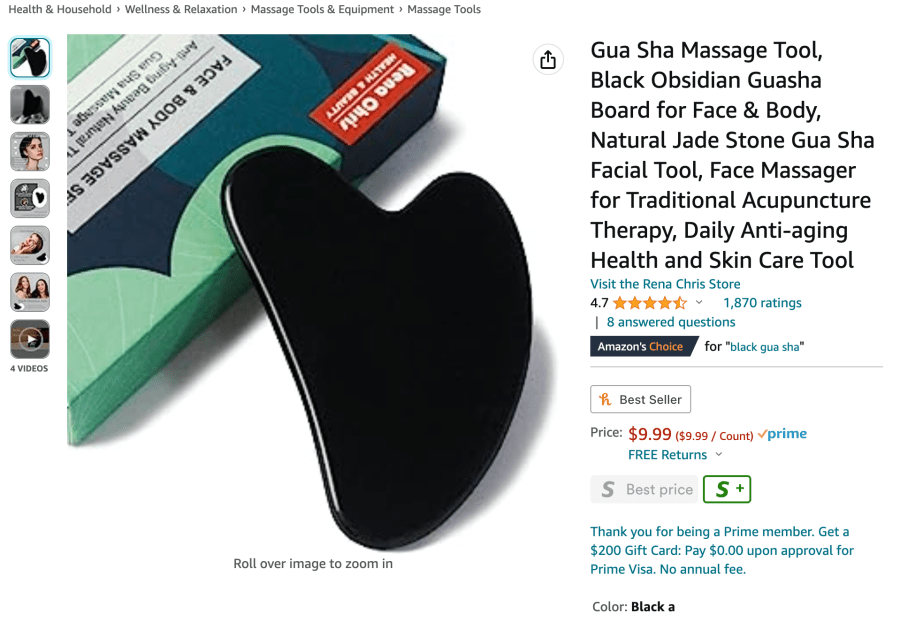Expand the star rating dropdown chevron

click(699, 302)
